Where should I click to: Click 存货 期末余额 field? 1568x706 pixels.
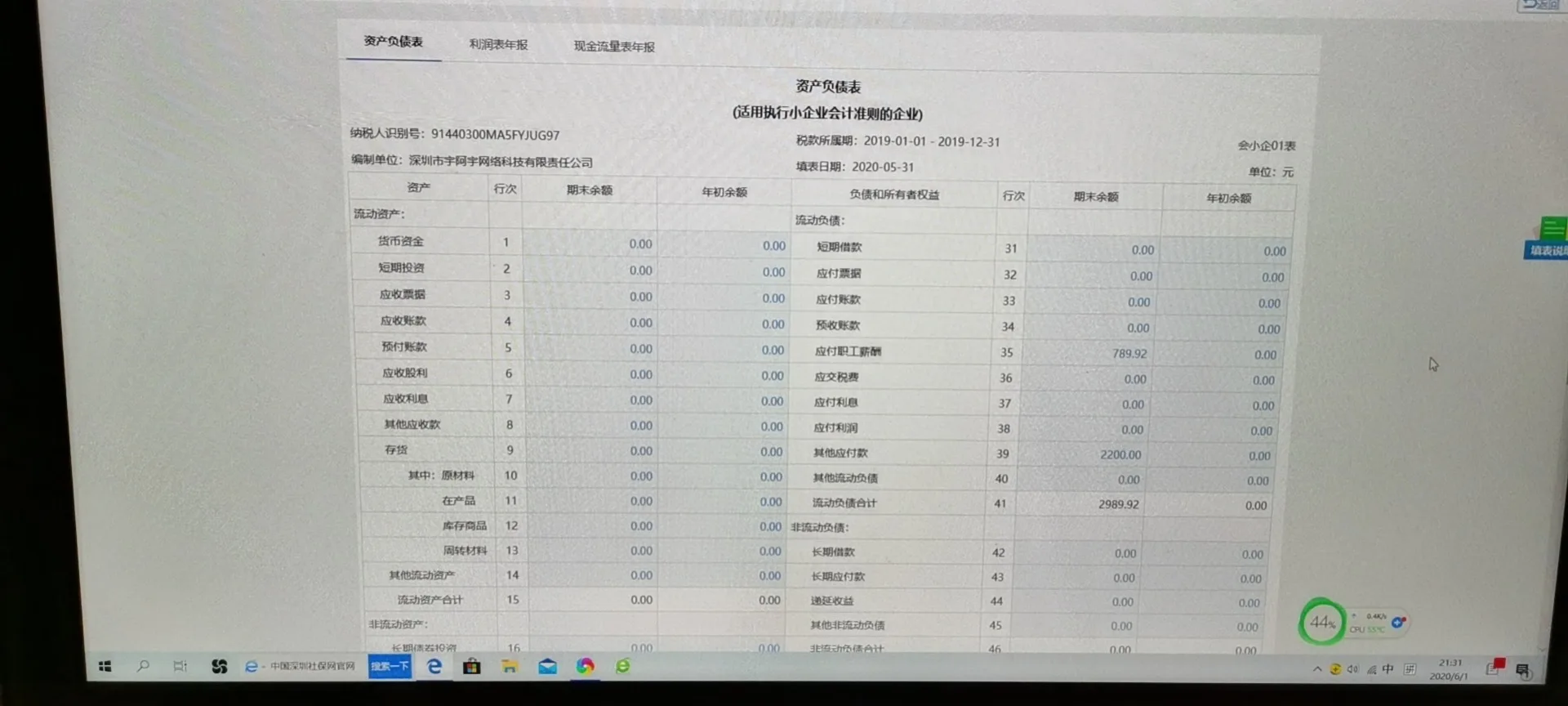pos(590,451)
